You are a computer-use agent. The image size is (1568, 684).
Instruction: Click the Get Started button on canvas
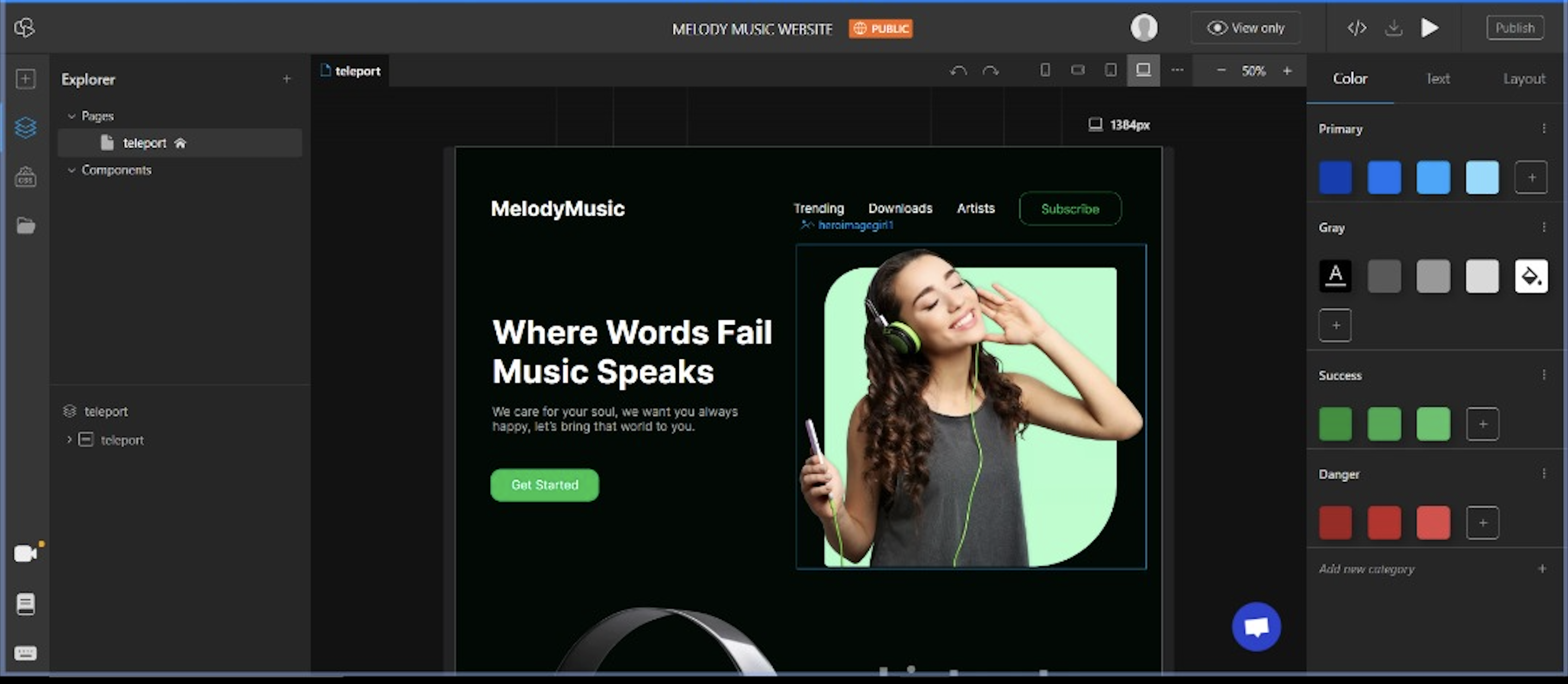[544, 485]
